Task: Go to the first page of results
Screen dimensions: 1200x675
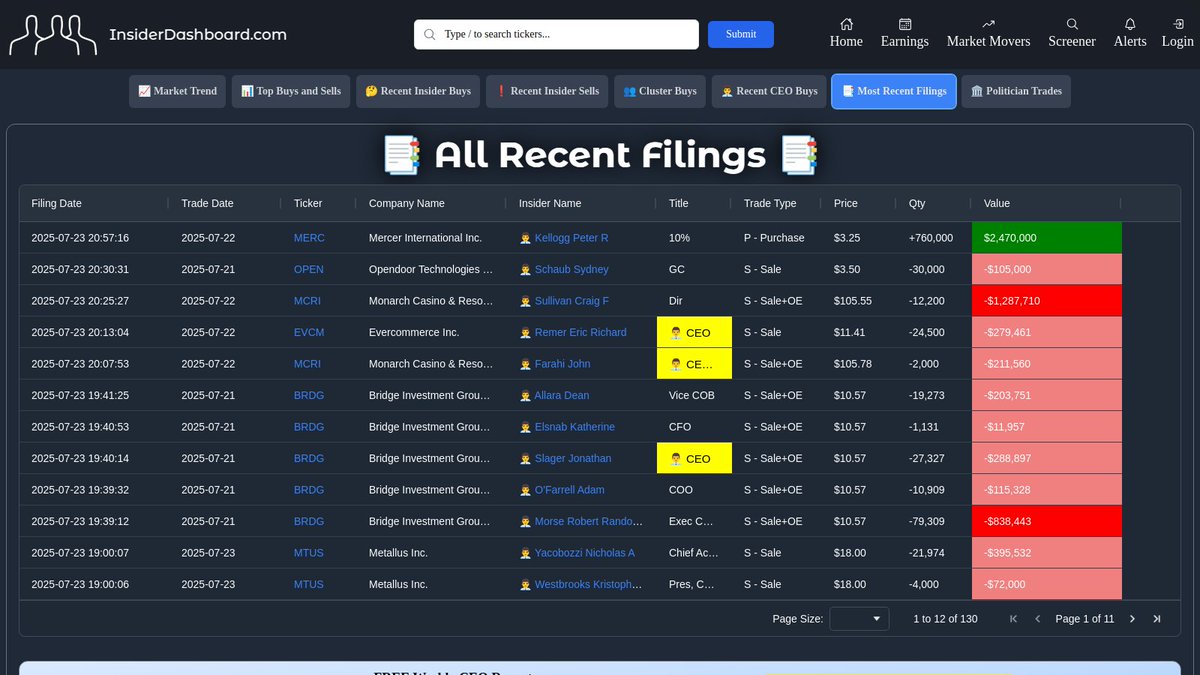Action: [x=1013, y=619]
